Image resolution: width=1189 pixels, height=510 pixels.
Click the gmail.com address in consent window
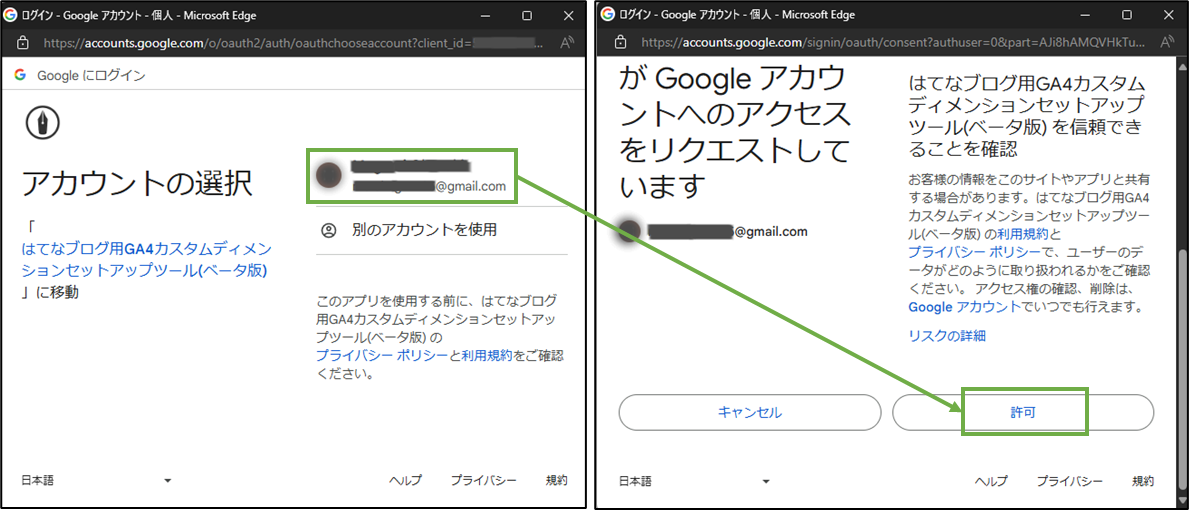726,232
